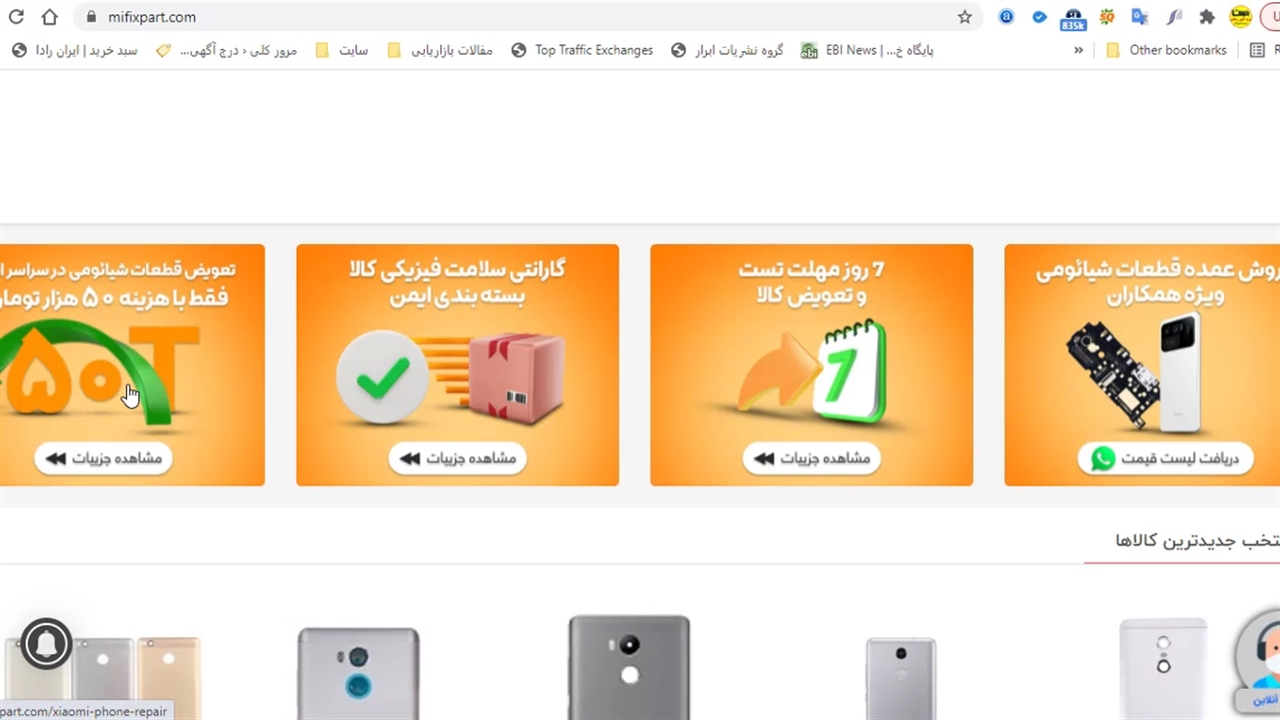Click the notification bell icon
Image resolution: width=1280 pixels, height=720 pixels.
(x=45, y=644)
